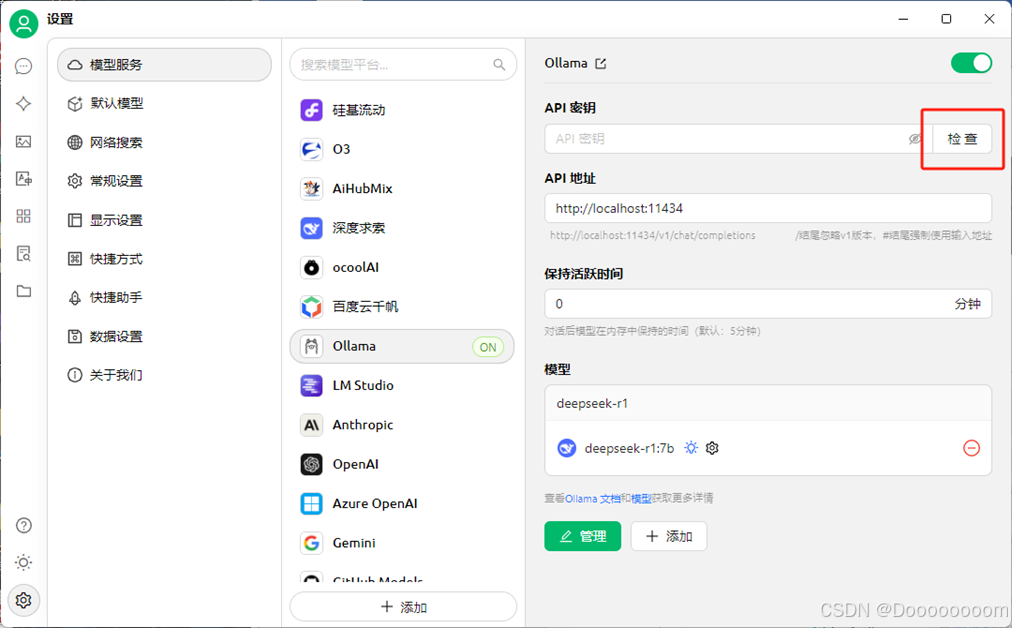Open 快捷方式 settings section
The height and width of the screenshot is (628, 1012).
tap(165, 259)
